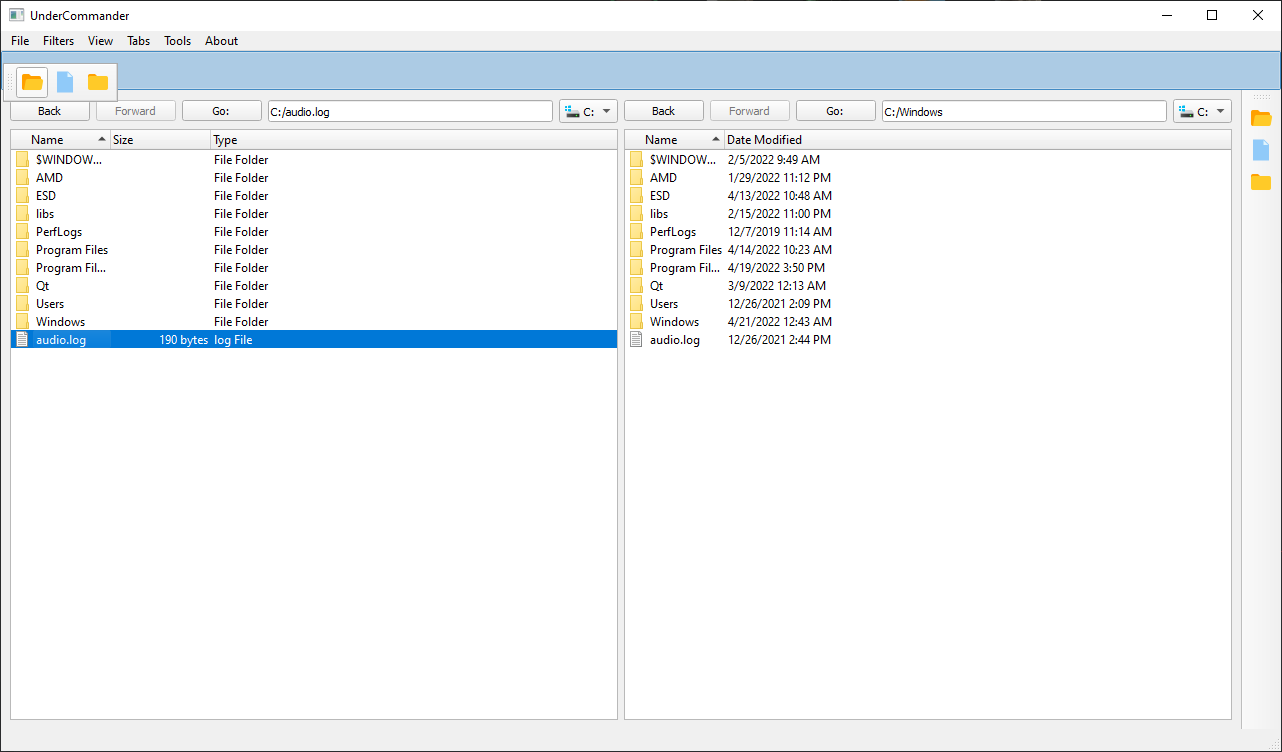
Task: Sort the right pane by Date Modified
Action: 764,140
